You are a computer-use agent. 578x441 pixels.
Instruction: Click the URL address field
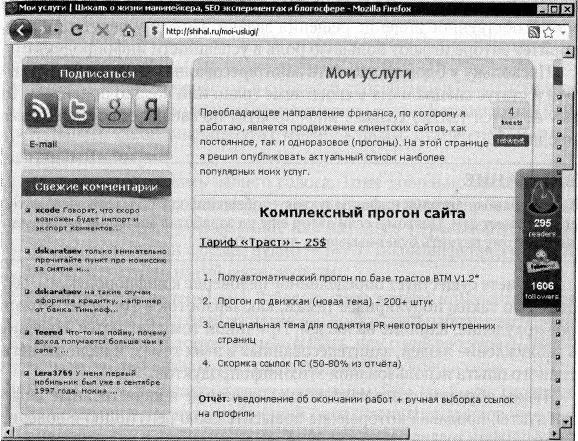click(345, 32)
